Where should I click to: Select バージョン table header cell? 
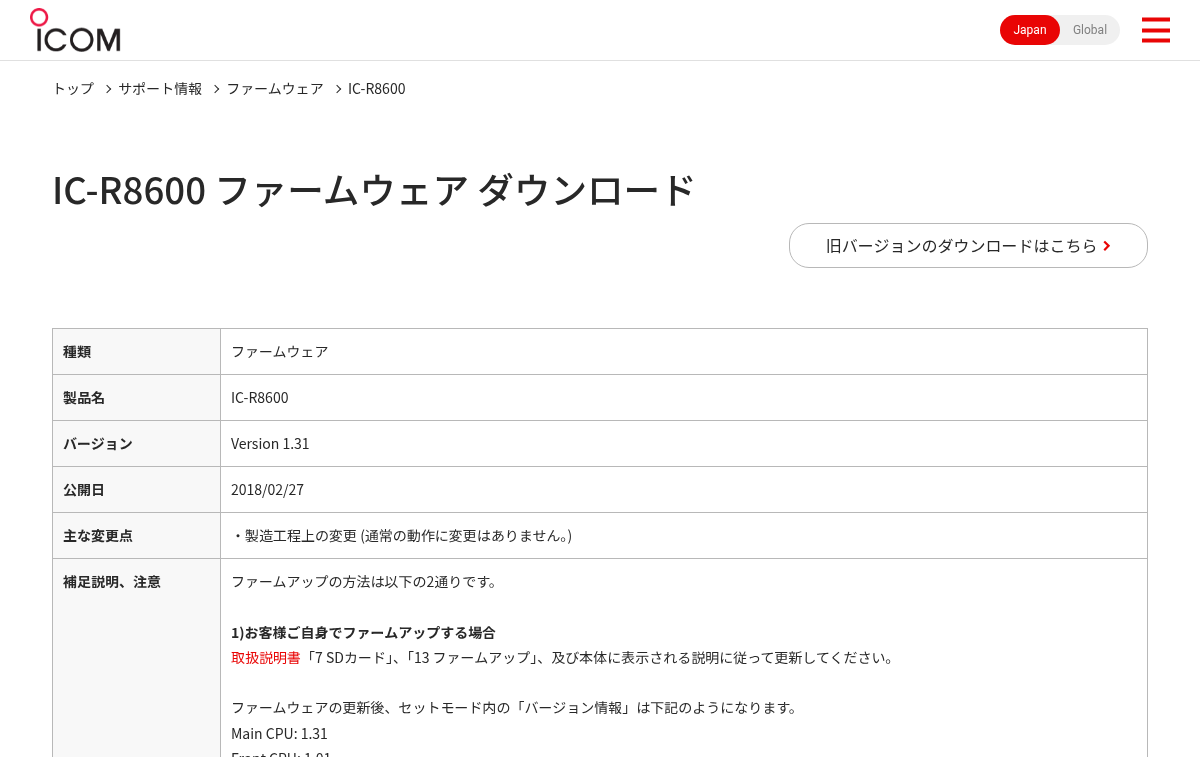pyautogui.click(x=136, y=444)
